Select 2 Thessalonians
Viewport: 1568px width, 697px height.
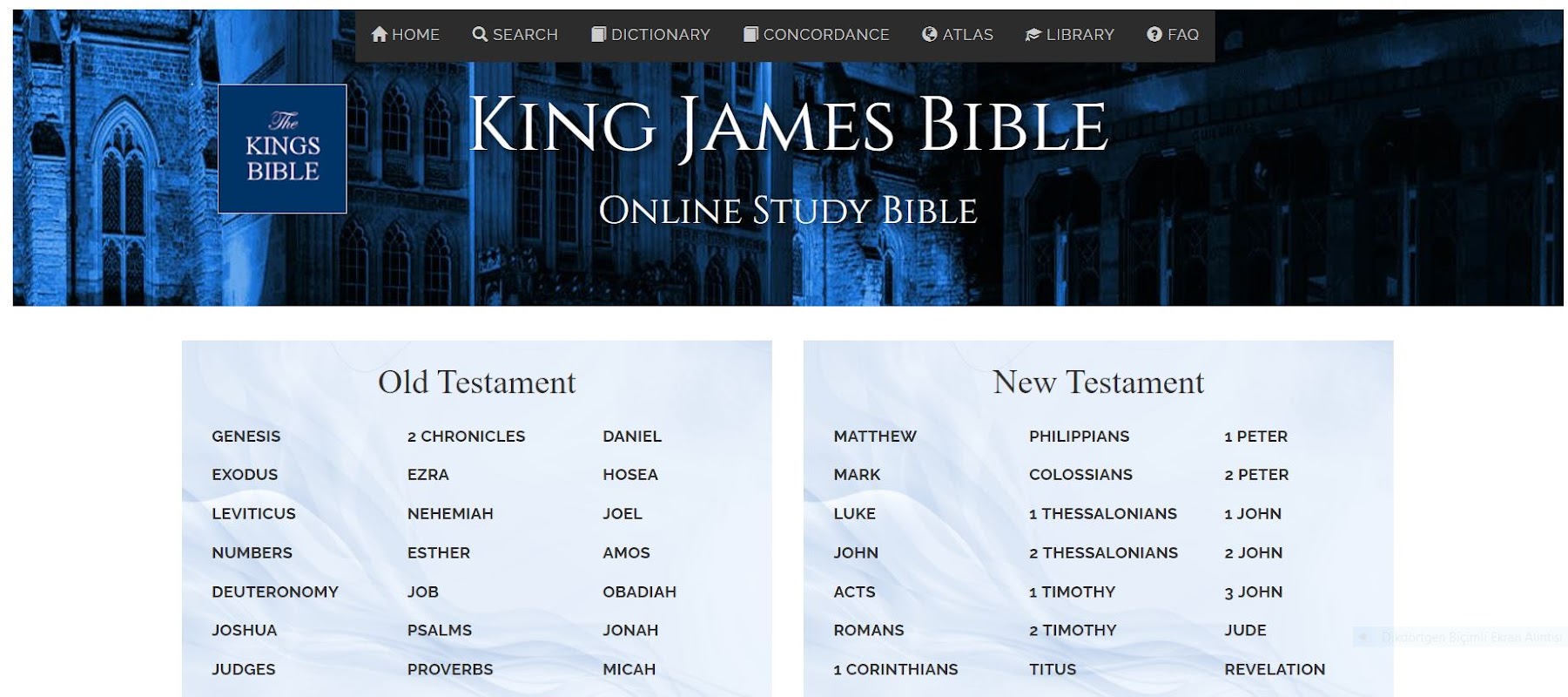(x=1103, y=553)
